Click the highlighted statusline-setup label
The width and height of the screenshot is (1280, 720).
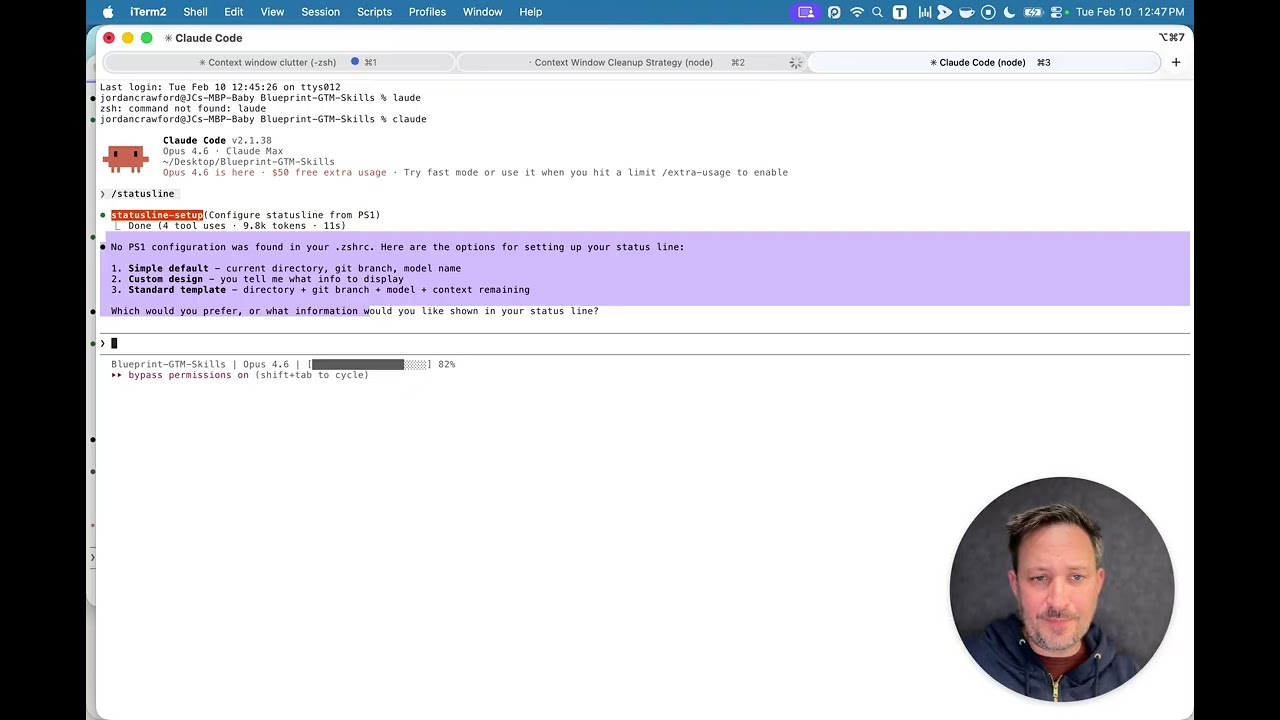tap(157, 215)
